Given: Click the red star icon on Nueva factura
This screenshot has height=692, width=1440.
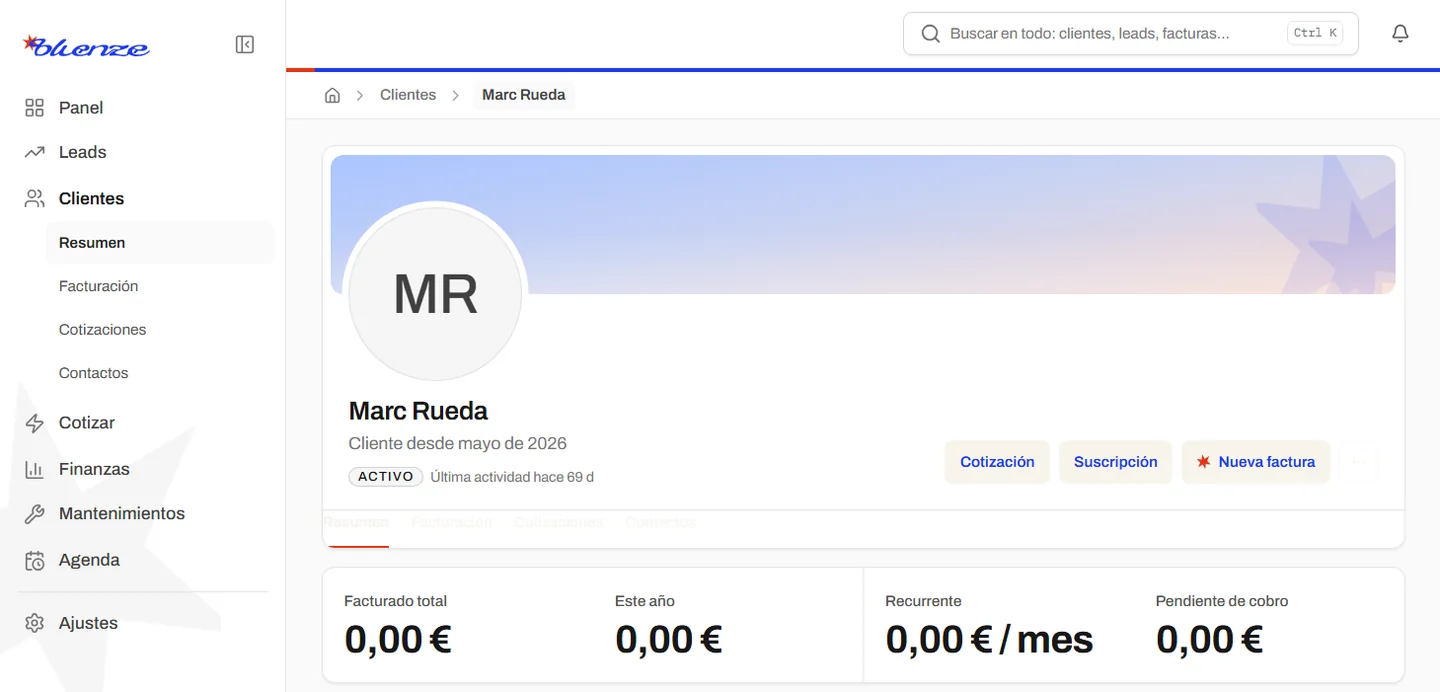Looking at the screenshot, I should click(1203, 462).
